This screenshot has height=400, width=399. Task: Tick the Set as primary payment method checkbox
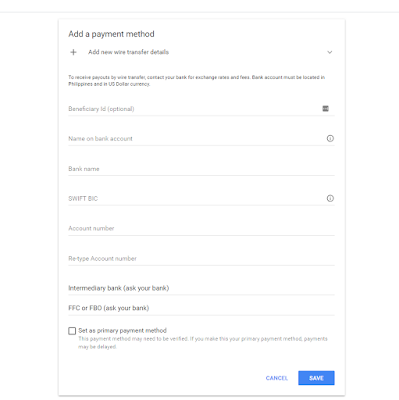pos(72,331)
